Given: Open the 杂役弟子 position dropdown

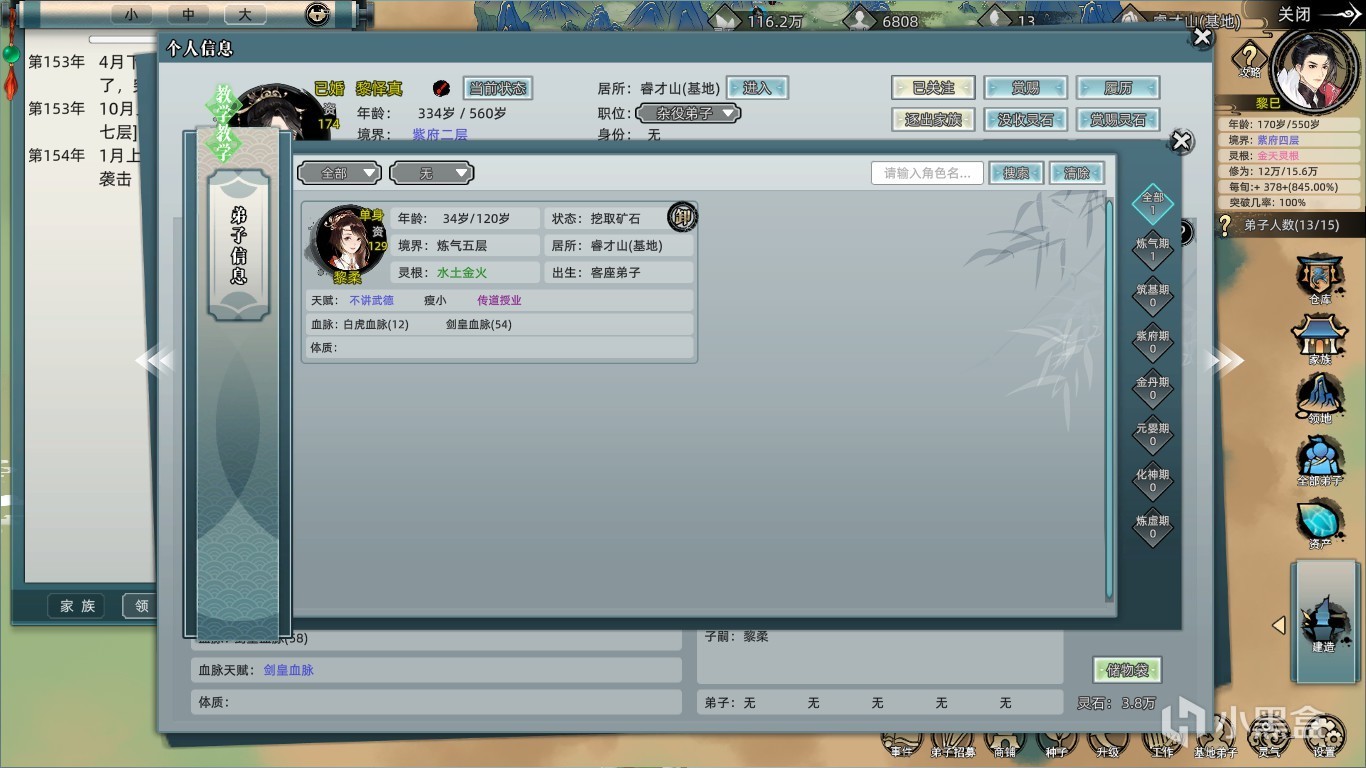Looking at the screenshot, I should (x=688, y=114).
